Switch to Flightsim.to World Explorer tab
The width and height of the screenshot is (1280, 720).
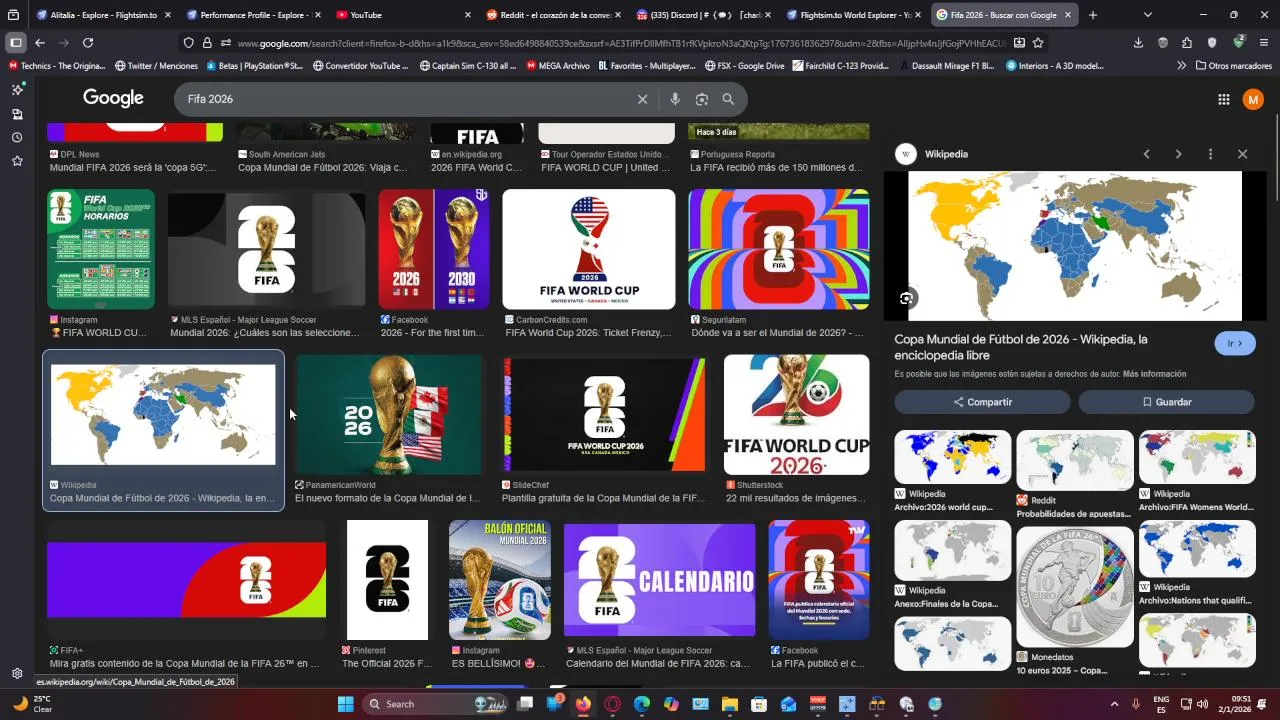[x=853, y=15]
